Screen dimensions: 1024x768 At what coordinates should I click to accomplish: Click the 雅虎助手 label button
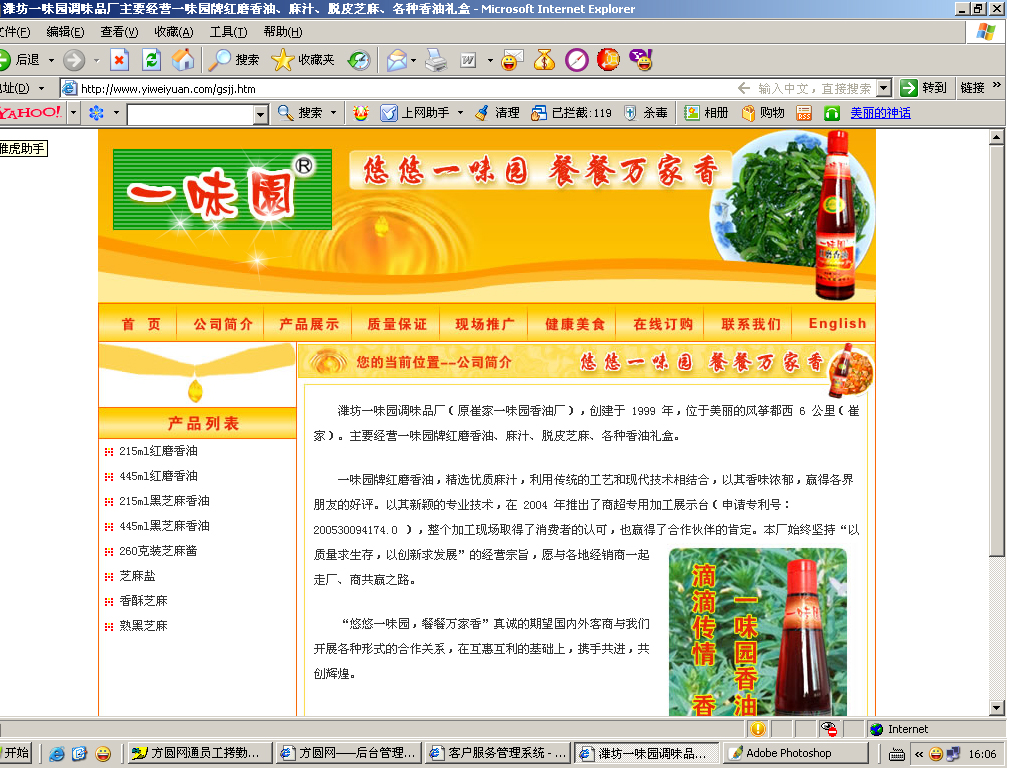click(24, 149)
